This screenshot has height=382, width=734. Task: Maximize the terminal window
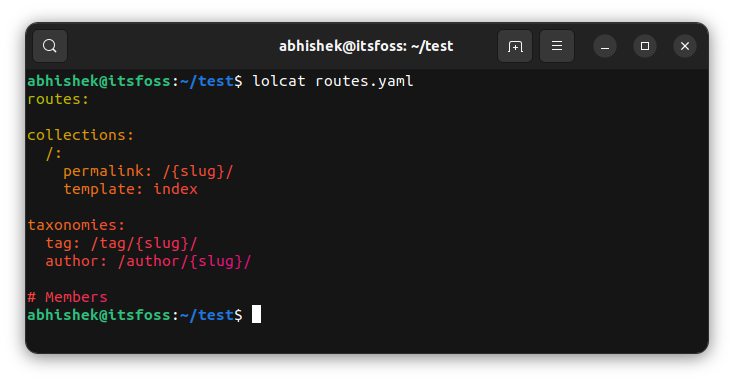(645, 46)
